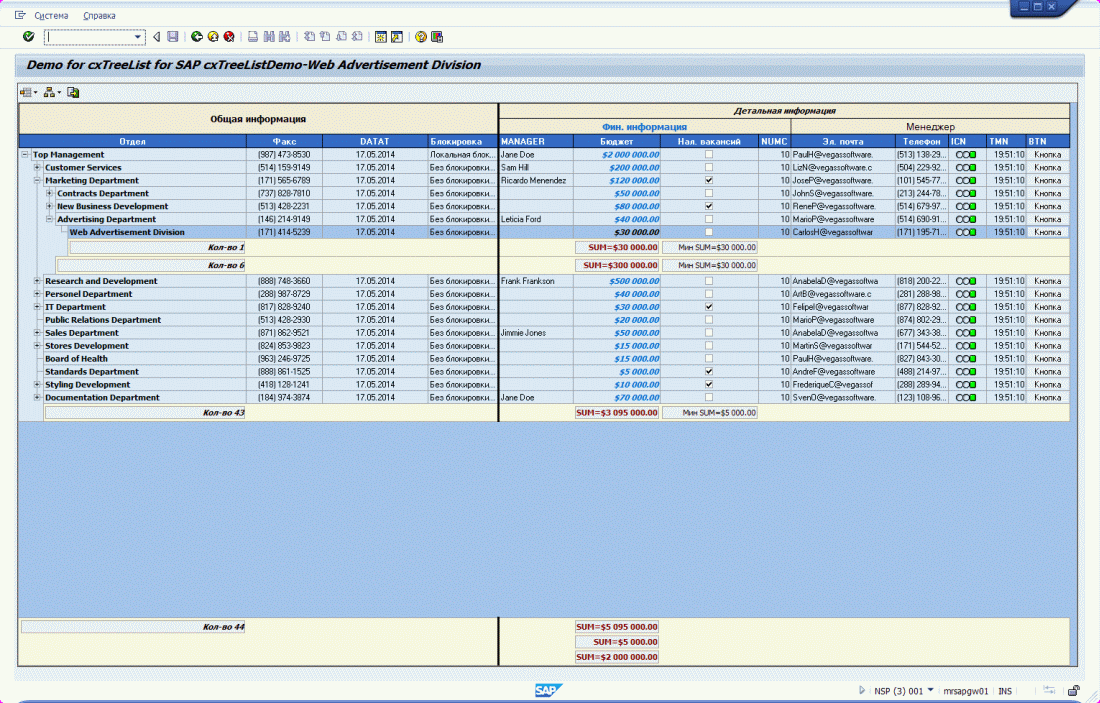Click the status bar triangle before NSP
The height and width of the screenshot is (703, 1100).
[x=862, y=690]
